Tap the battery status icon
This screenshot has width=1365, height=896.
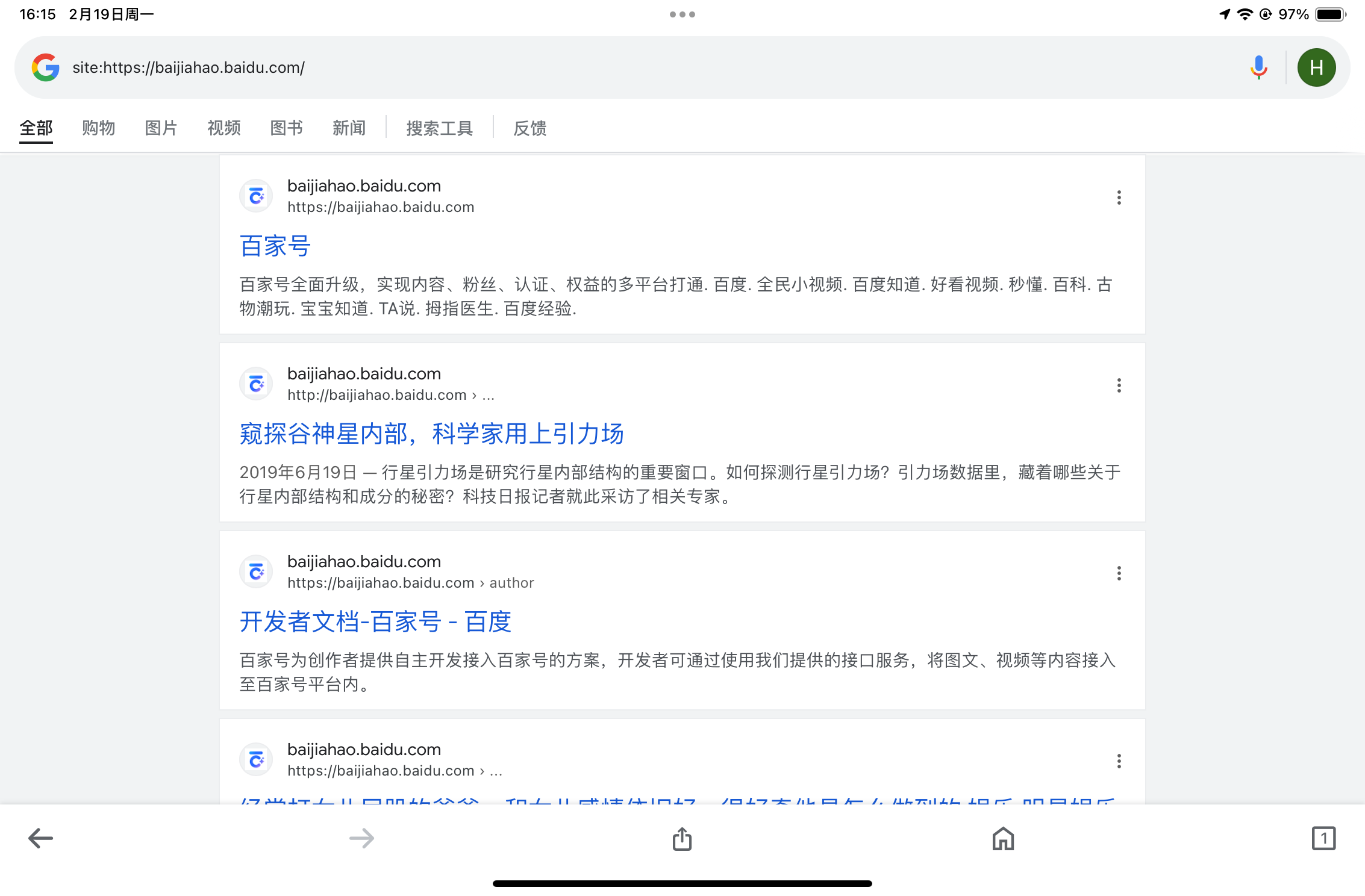tap(1331, 14)
